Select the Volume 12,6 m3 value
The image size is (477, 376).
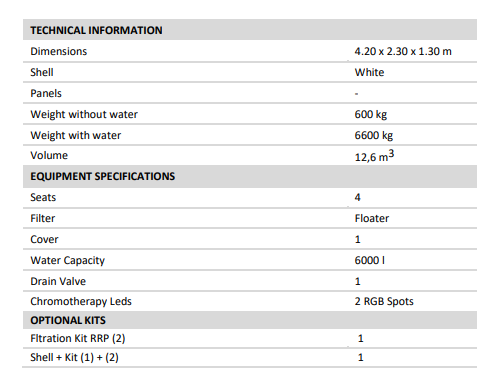(374, 156)
